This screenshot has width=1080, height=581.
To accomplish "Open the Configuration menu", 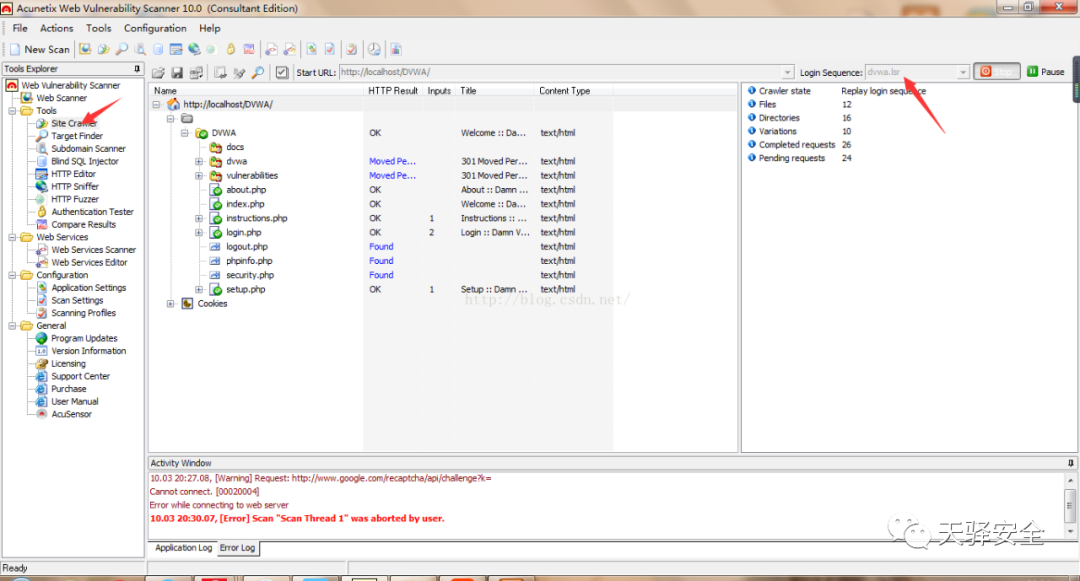I will coord(155,28).
